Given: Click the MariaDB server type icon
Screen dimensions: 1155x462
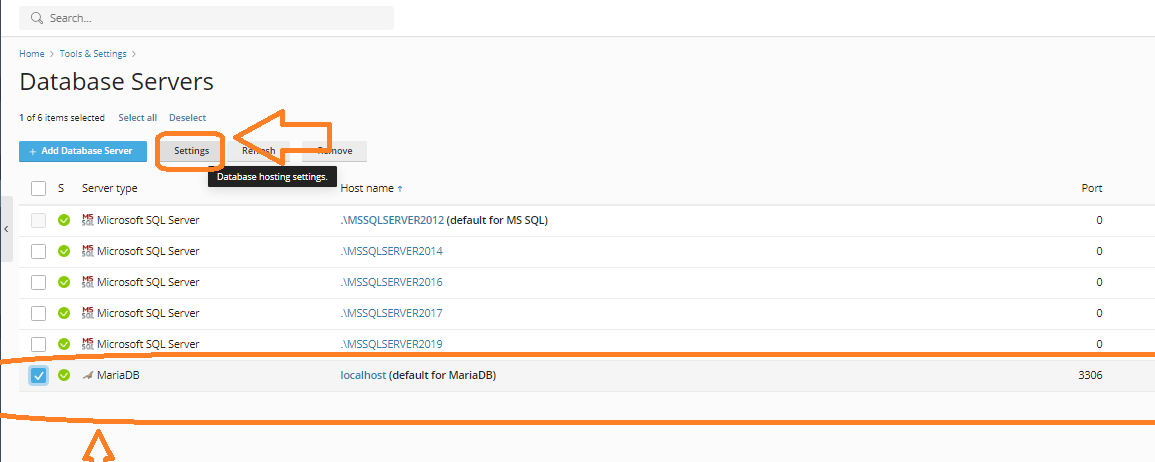Looking at the screenshot, I should click(x=87, y=376).
